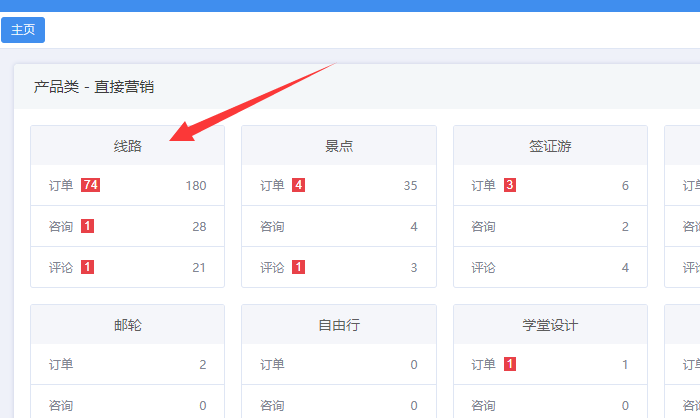Image resolution: width=700 pixels, height=418 pixels.
Task: Open the 邮轮 card header
Action: pos(127,325)
